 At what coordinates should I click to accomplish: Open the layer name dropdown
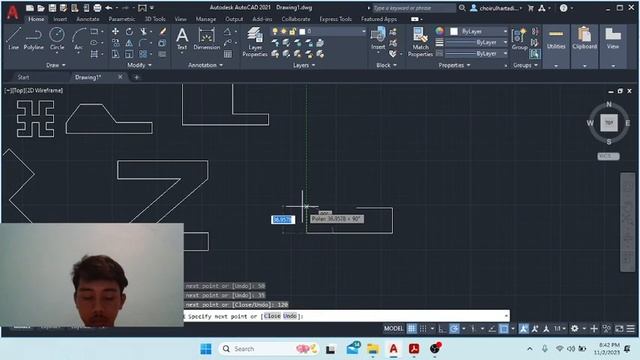coord(363,31)
